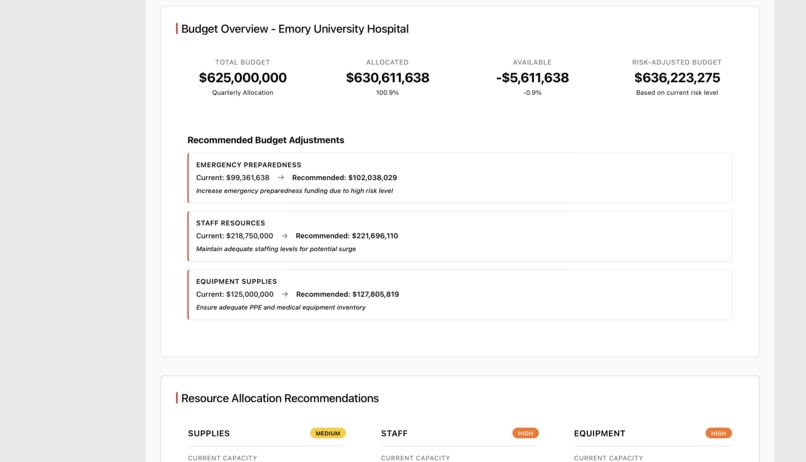
Task: Open the Equipment Supplies adjustment card
Action: pyautogui.click(x=460, y=295)
